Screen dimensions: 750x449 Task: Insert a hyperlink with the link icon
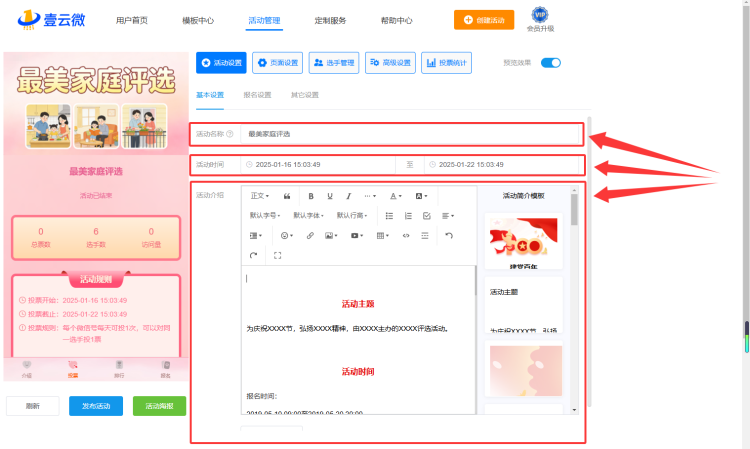(310, 235)
